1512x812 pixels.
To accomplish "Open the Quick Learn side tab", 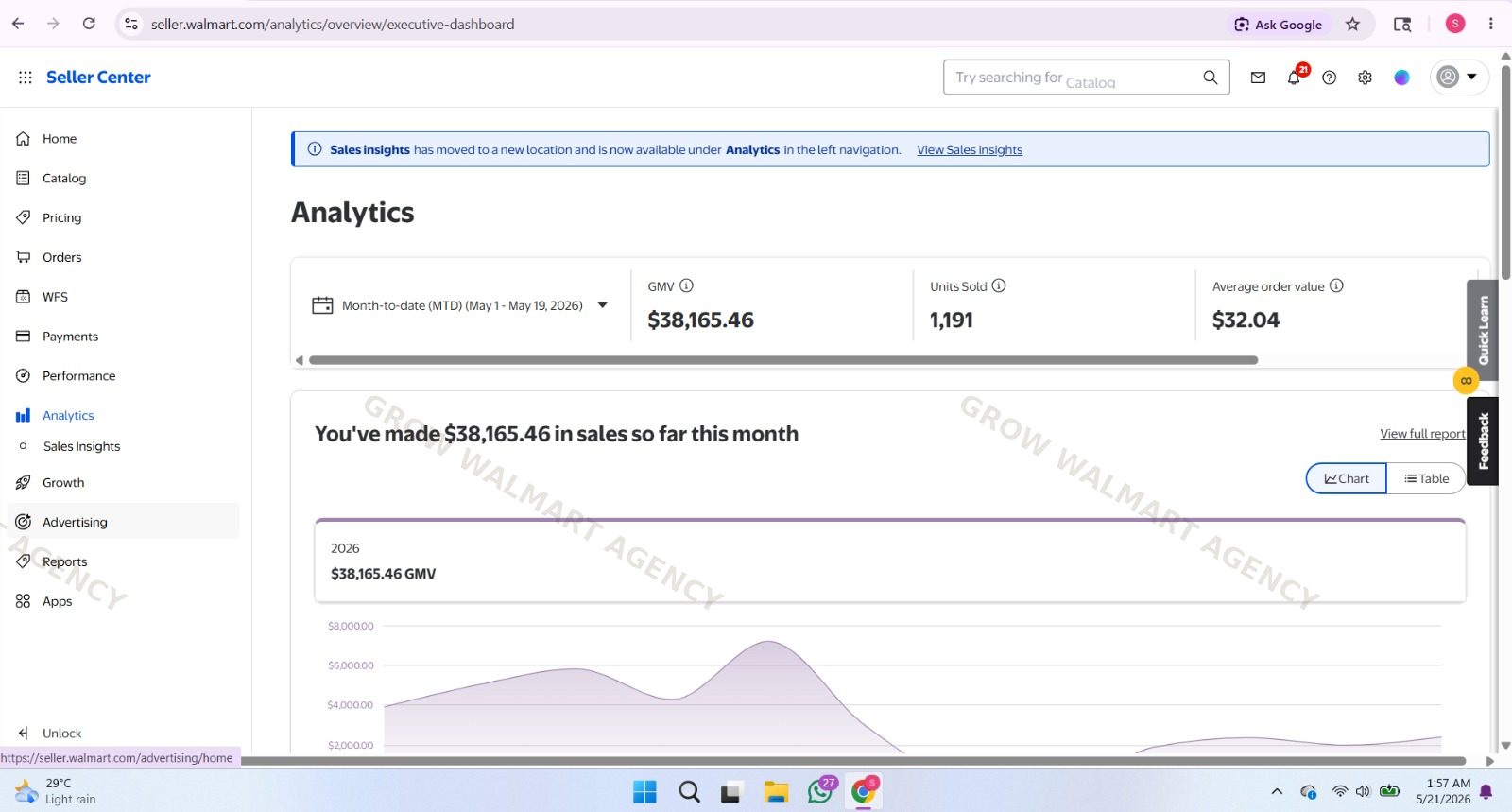I will (1483, 330).
